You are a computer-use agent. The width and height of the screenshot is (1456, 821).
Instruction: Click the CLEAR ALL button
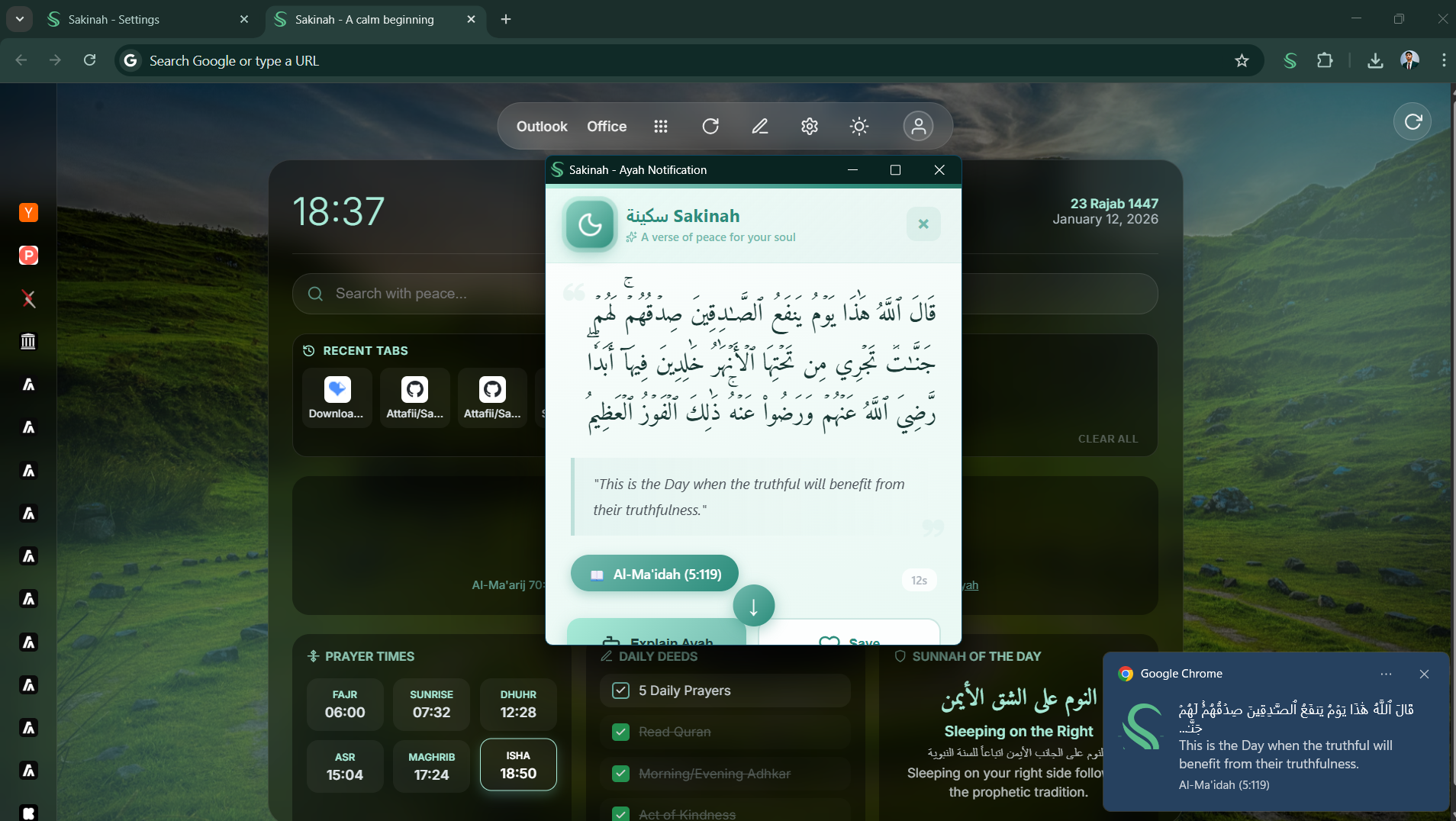click(x=1107, y=439)
